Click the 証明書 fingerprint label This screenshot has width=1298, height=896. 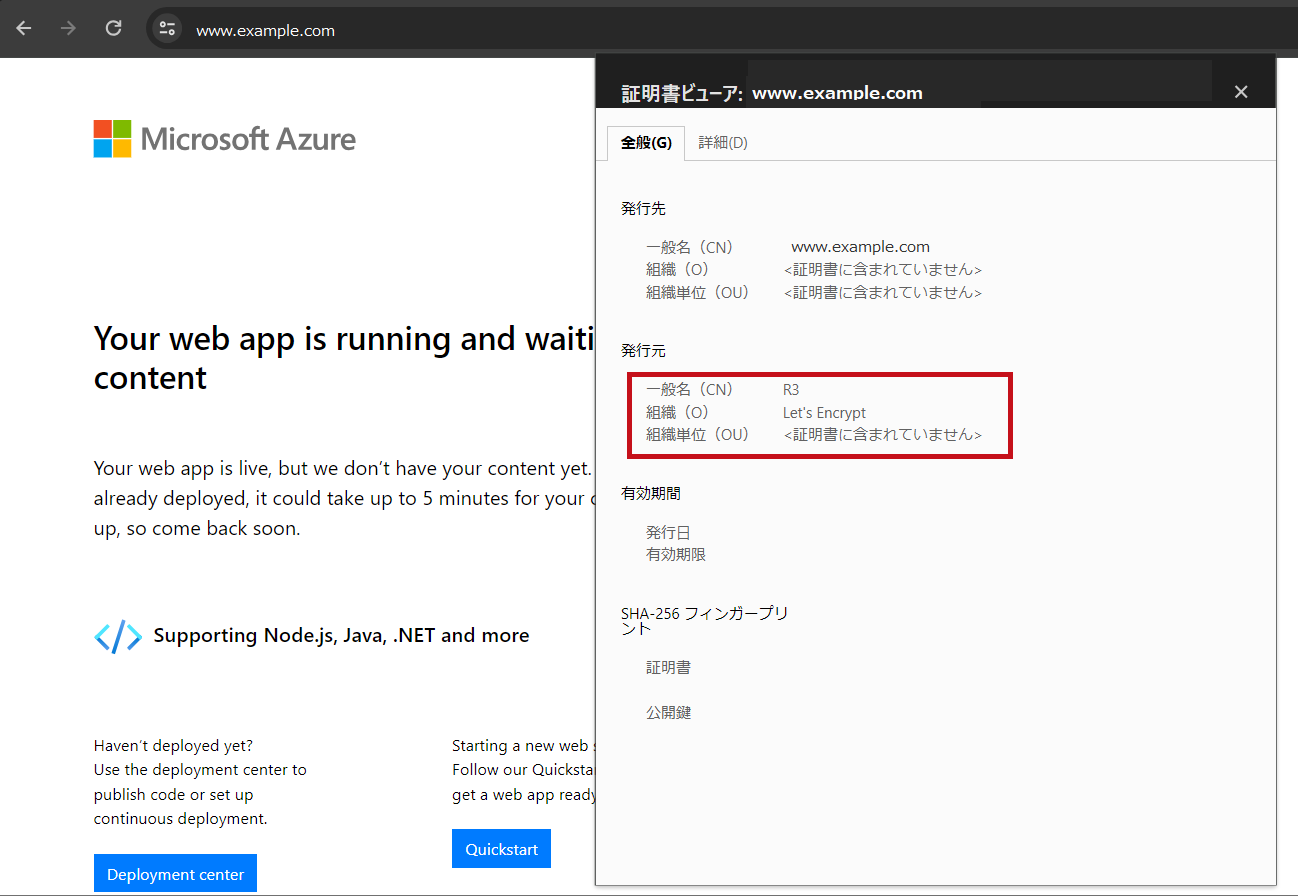(x=668, y=667)
